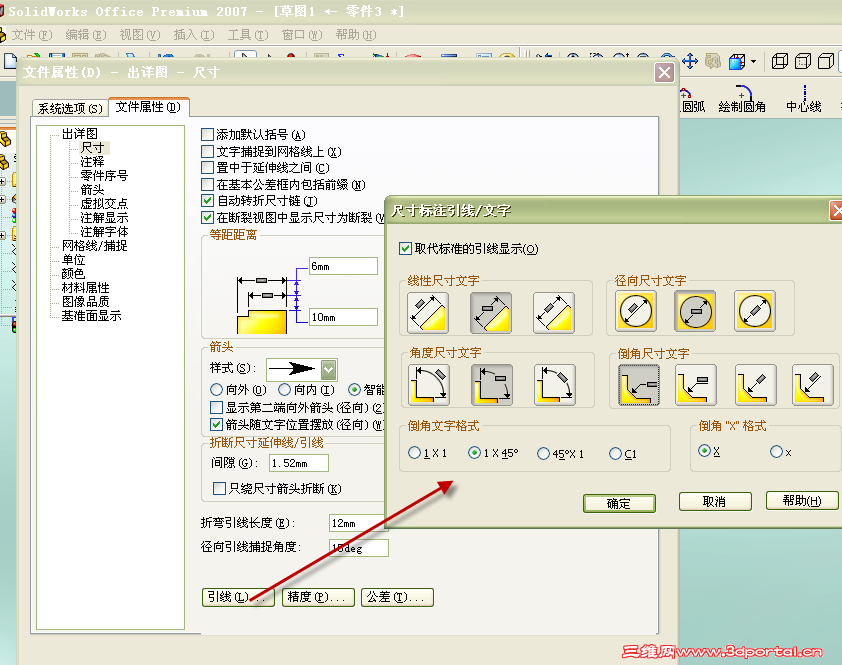Toggle 添加默认括号 checkbox

coord(207,134)
